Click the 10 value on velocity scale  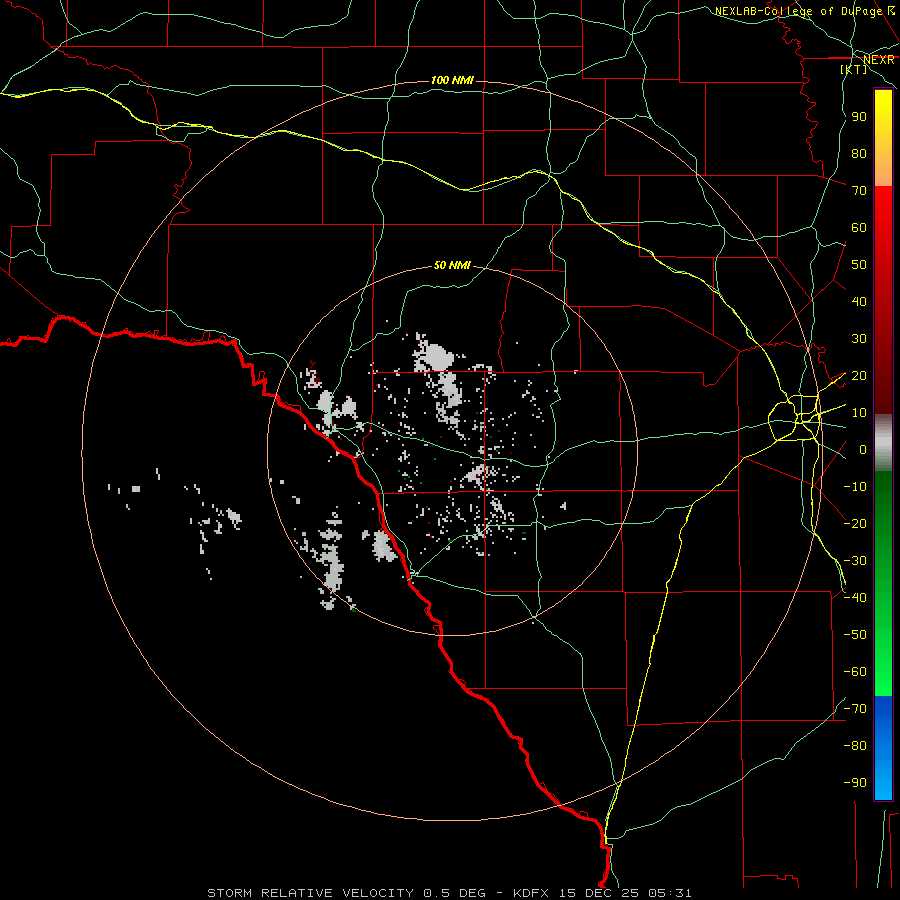(x=859, y=413)
